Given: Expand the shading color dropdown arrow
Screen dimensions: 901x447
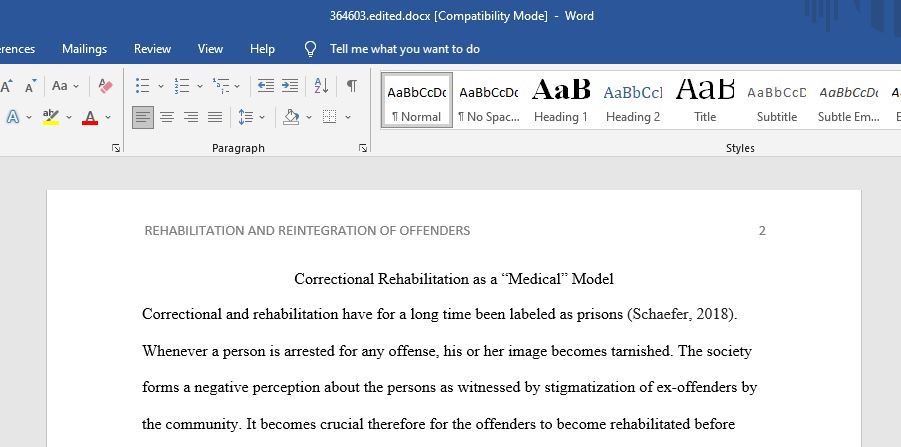Looking at the screenshot, I should (309, 117).
